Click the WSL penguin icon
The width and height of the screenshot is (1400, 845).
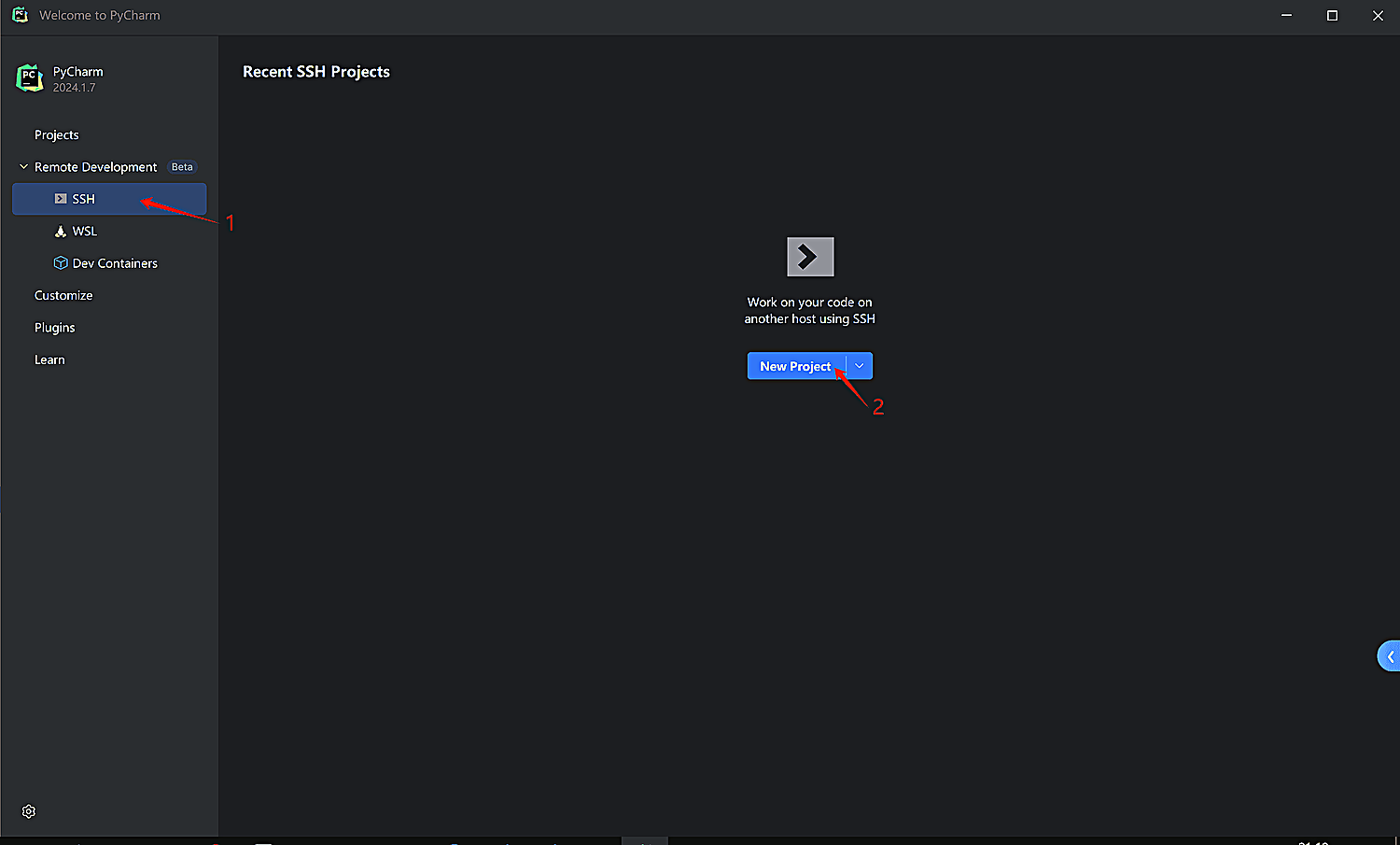pyautogui.click(x=61, y=232)
